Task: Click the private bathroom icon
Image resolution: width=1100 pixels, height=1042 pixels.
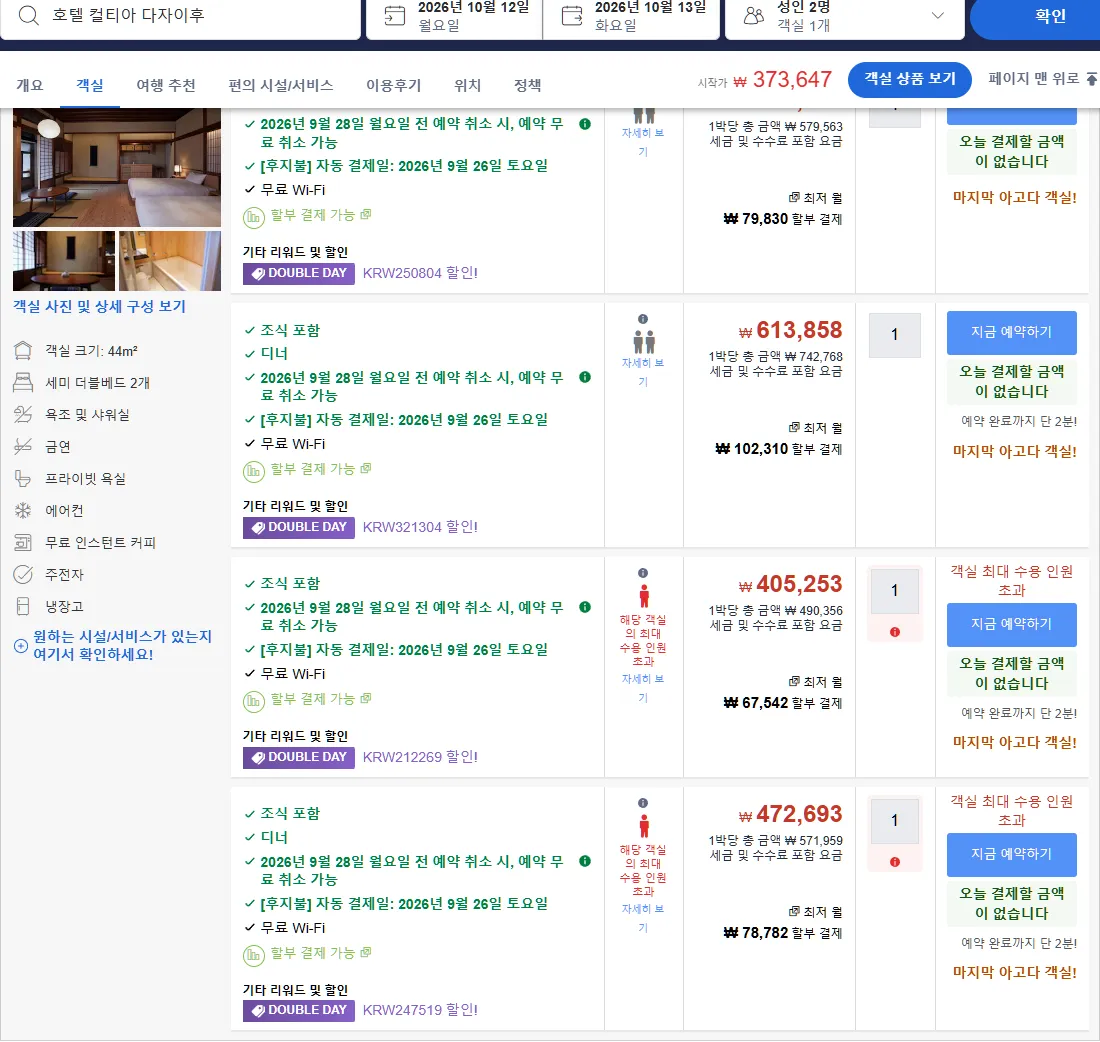Action: 23,478
